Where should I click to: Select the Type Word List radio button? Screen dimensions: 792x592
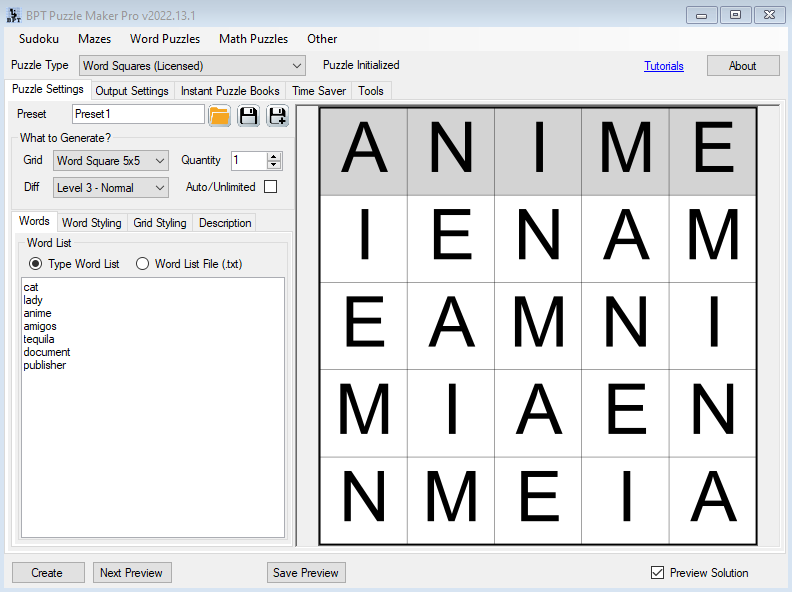tap(36, 264)
